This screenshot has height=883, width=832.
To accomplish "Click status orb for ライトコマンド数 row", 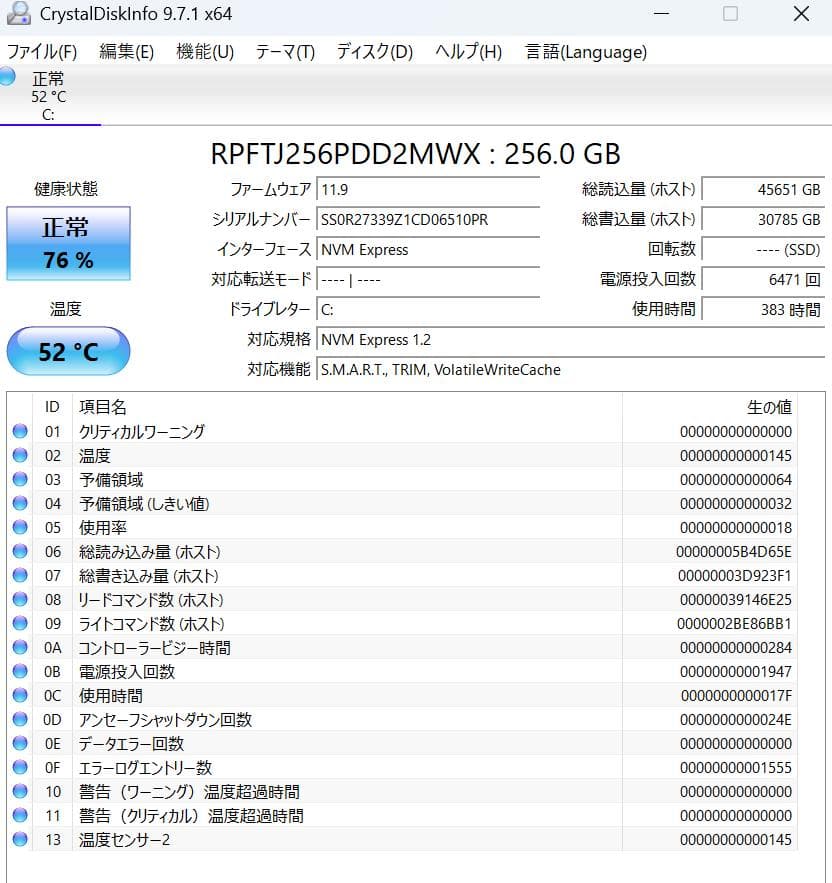I will (20, 623).
